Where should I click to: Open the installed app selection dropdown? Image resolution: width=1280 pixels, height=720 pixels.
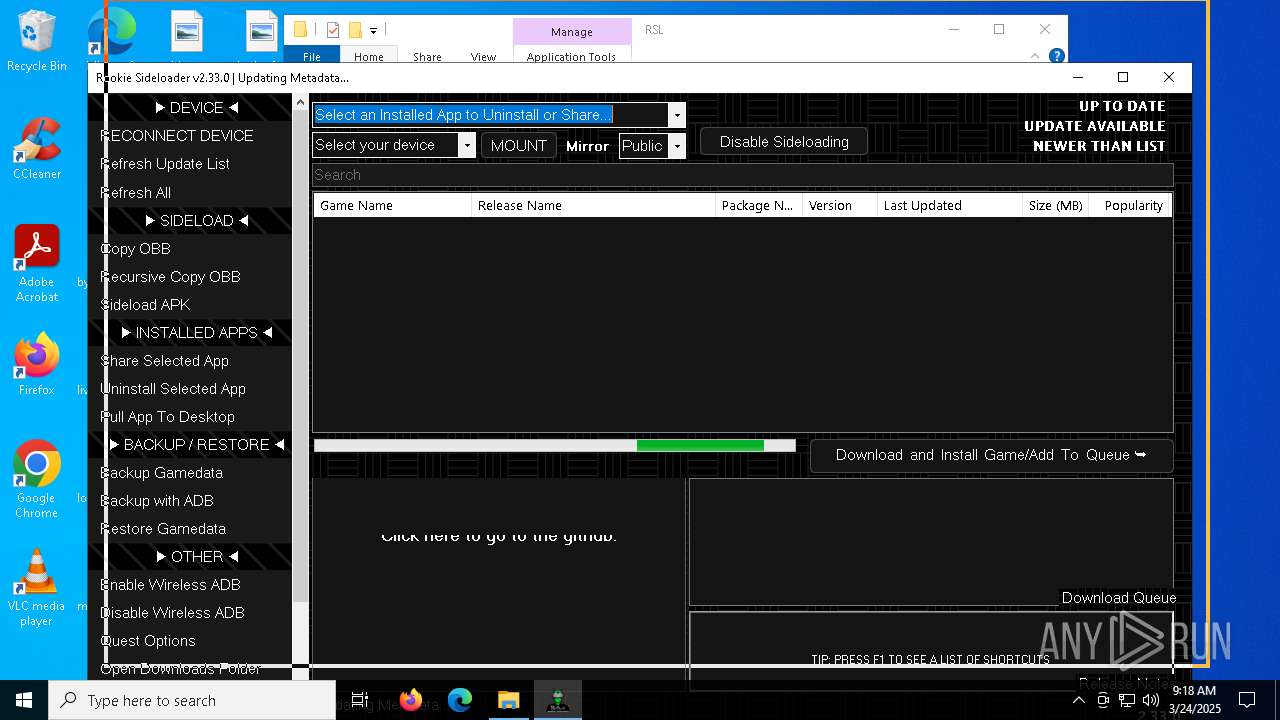677,115
